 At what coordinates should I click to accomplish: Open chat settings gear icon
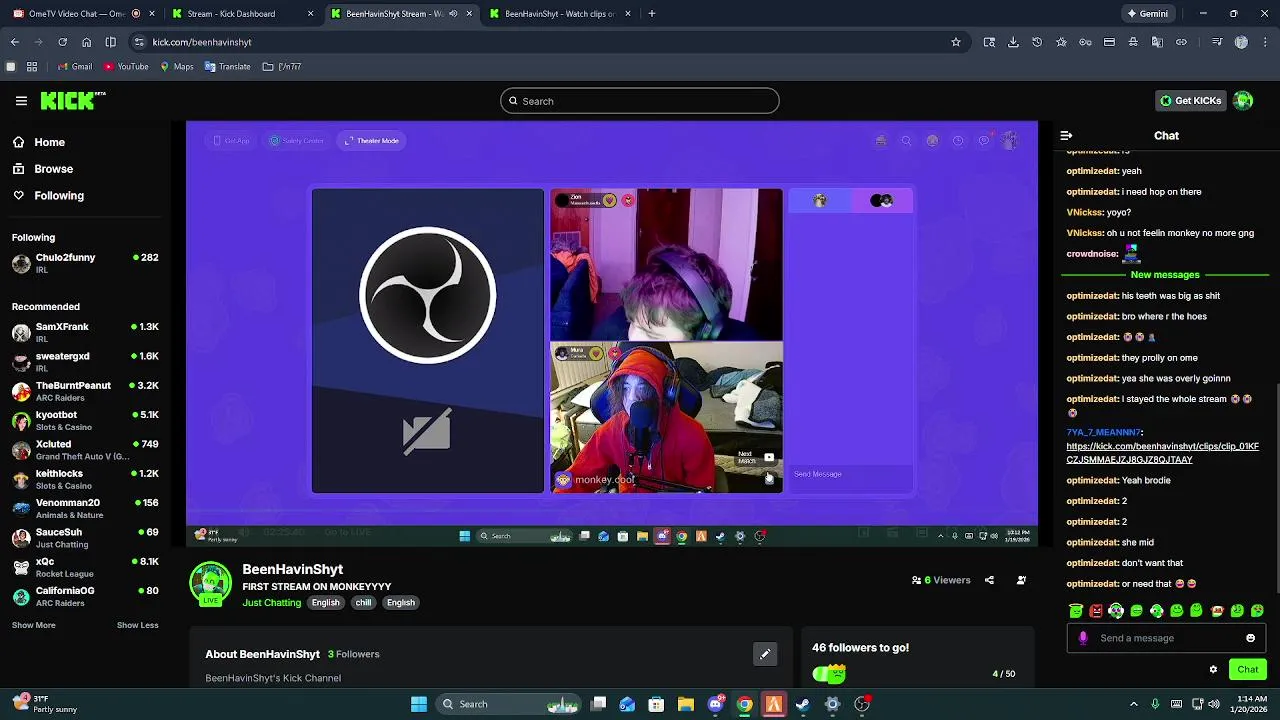[x=1213, y=669]
